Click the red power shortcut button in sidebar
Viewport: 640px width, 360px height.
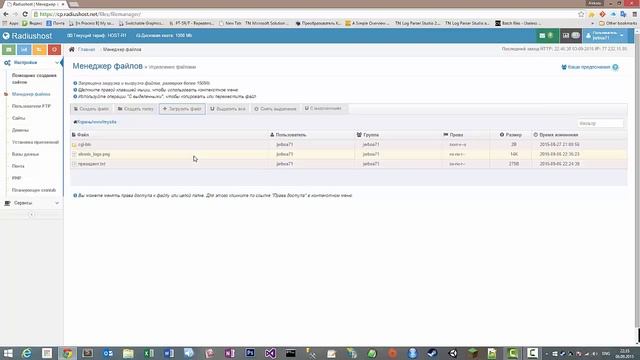pos(54,49)
